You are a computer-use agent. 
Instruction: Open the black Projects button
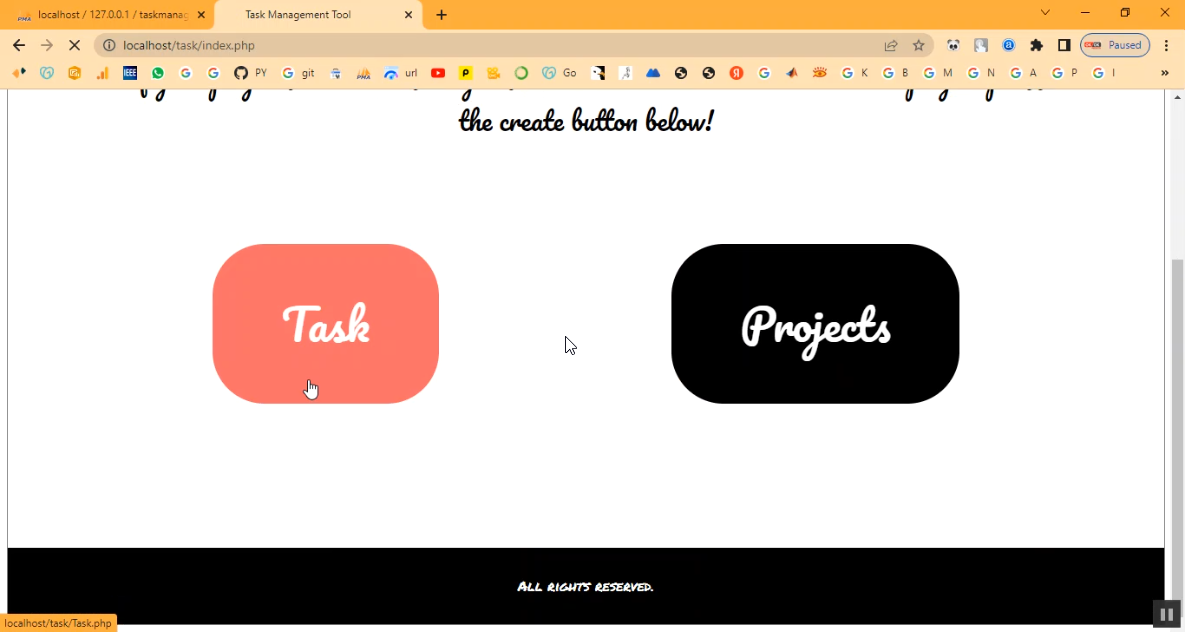pyautogui.click(x=814, y=324)
